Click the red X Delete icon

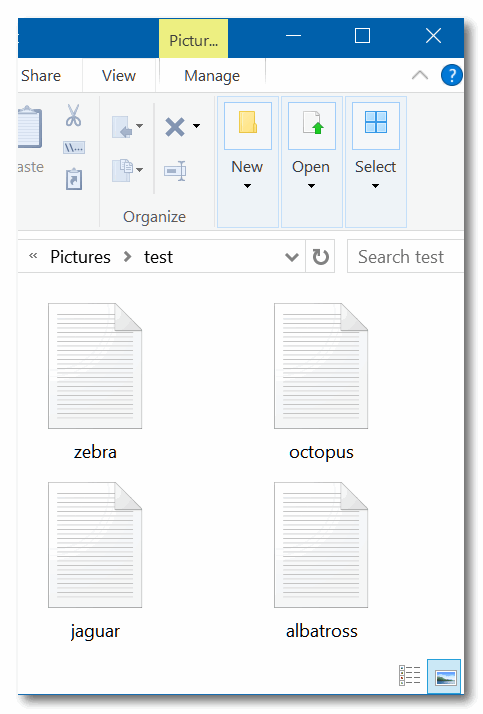pyautogui.click(x=175, y=127)
